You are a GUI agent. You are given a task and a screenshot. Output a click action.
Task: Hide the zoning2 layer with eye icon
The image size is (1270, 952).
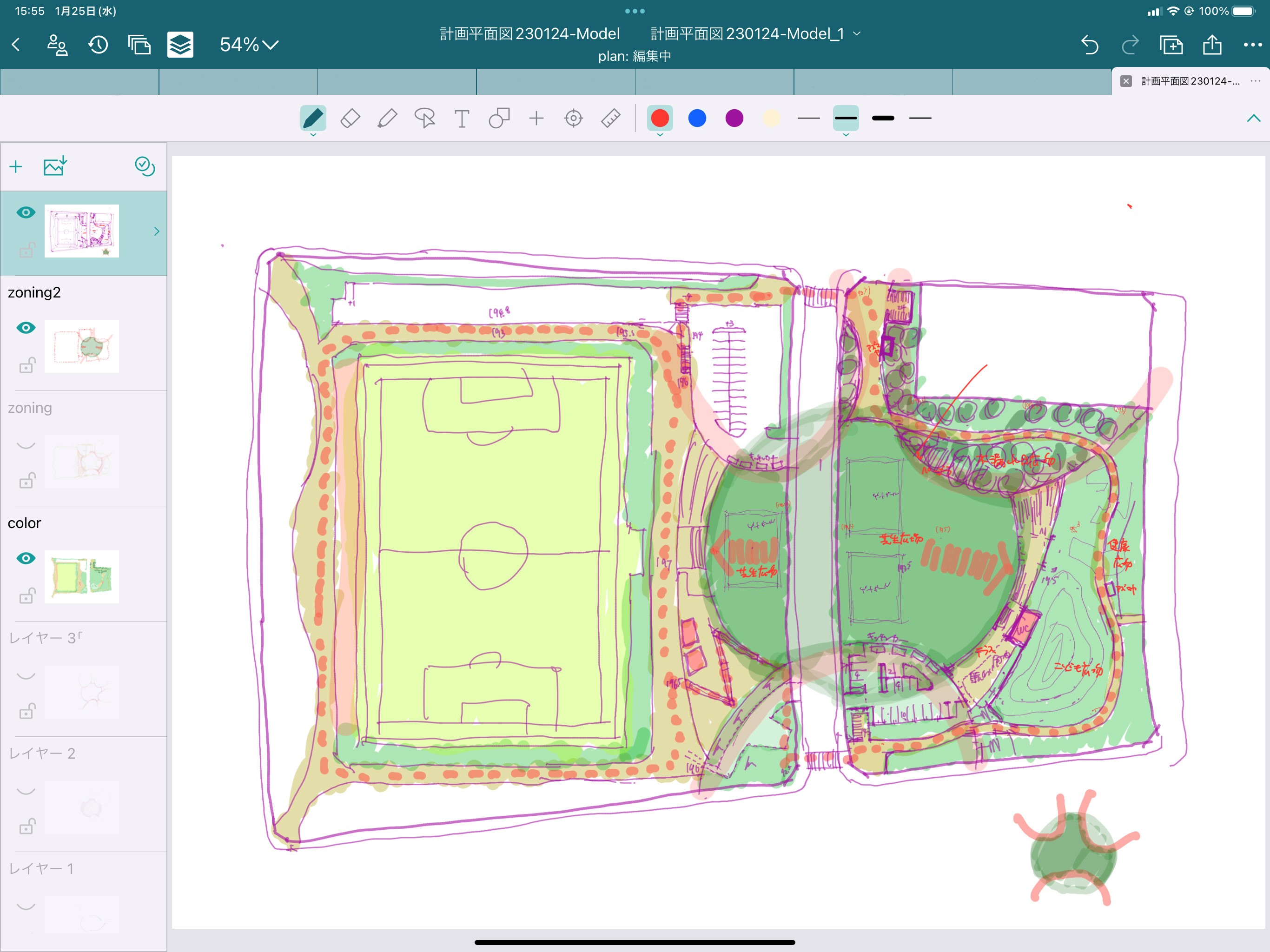click(x=26, y=328)
